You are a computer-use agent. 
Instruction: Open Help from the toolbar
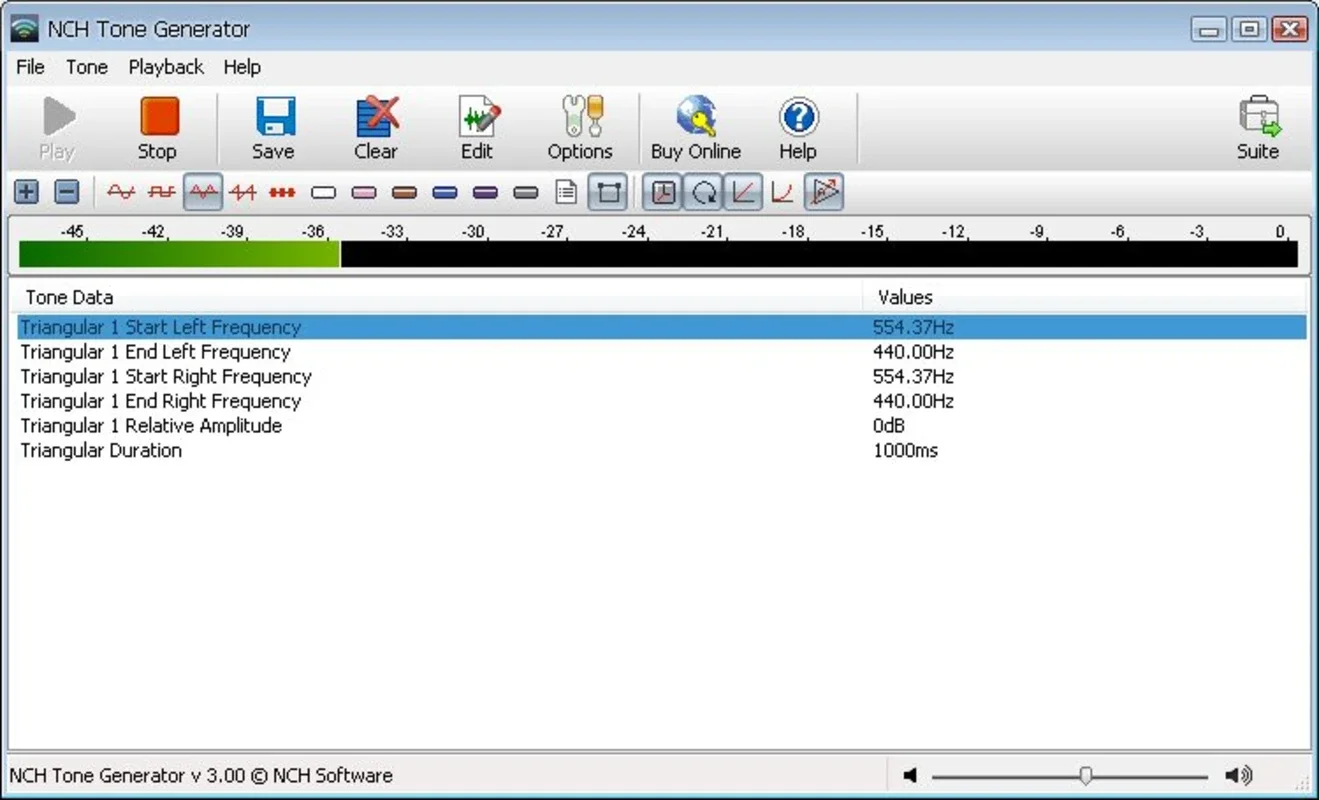[x=798, y=129]
